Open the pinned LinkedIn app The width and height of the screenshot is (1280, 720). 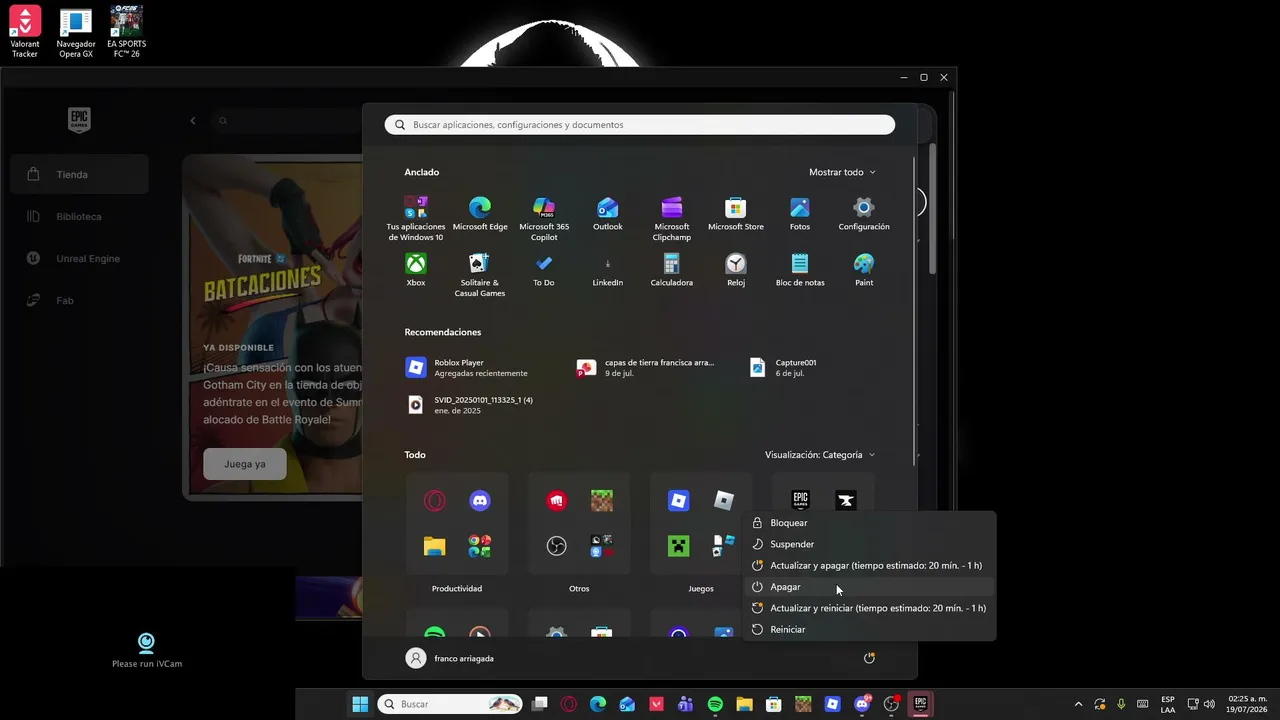coord(608,269)
